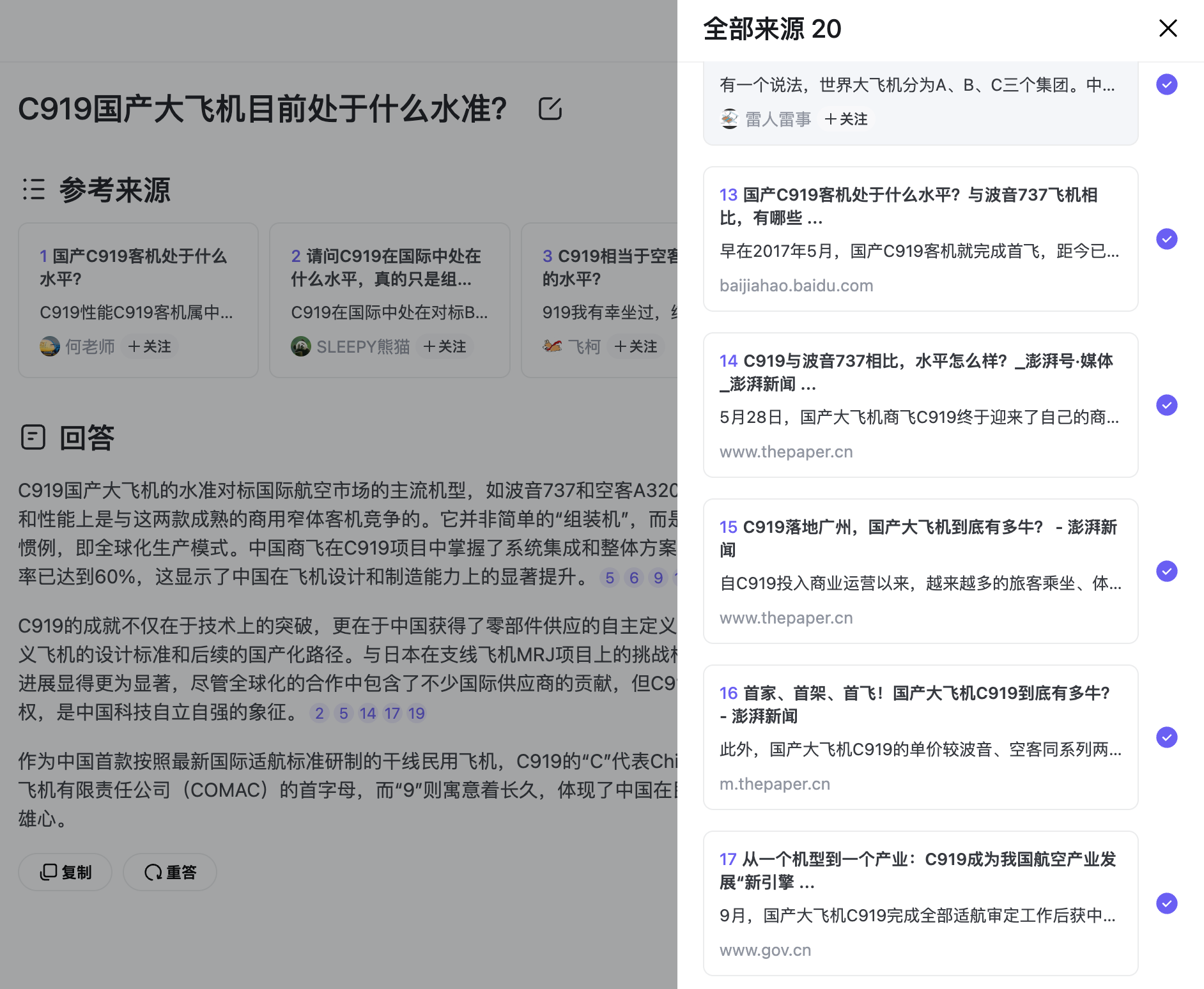Click www.thepaper.cn under source 15
This screenshot has height=989, width=1204.
786,618
